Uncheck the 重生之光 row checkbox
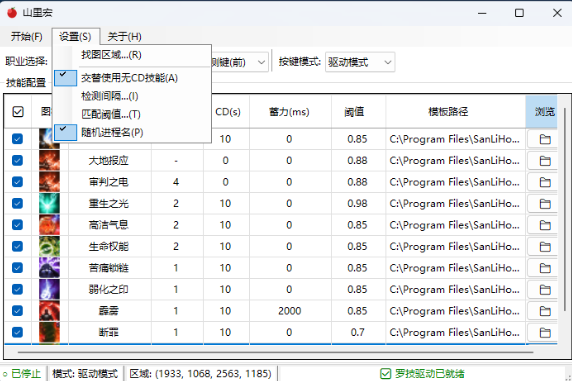The image size is (572, 381). click(18, 204)
